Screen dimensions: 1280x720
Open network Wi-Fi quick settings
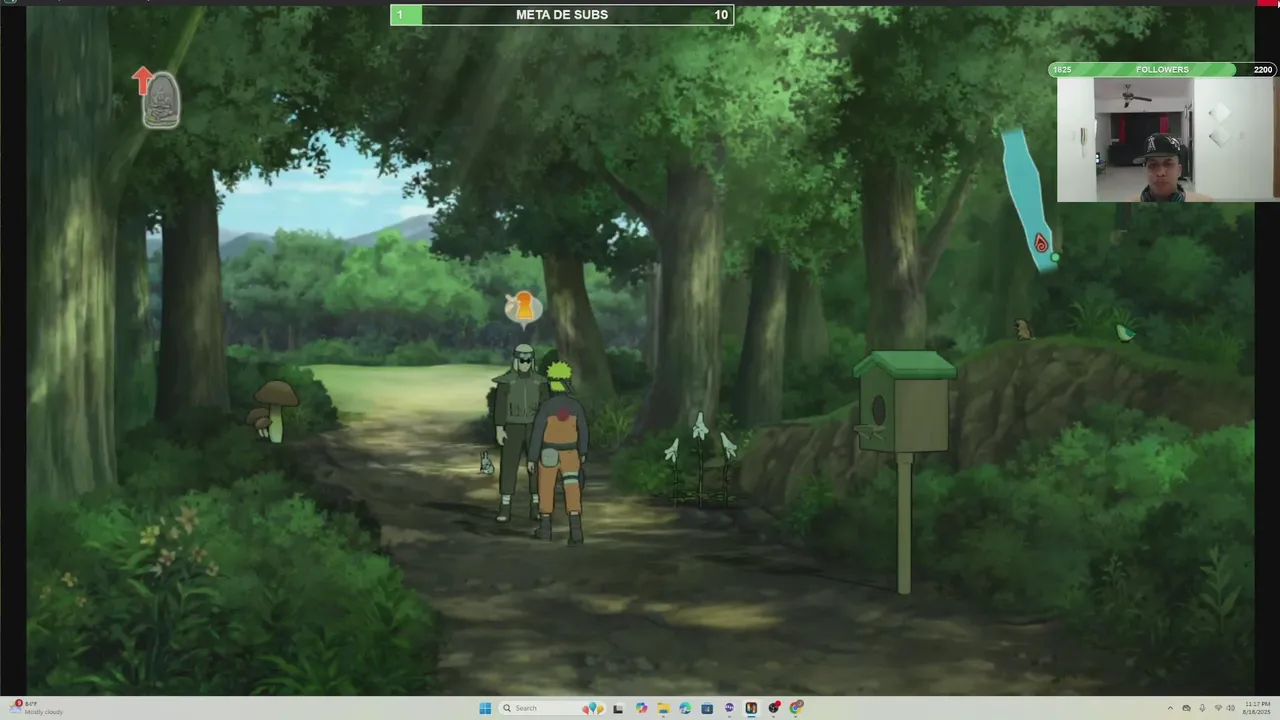click(1218, 708)
